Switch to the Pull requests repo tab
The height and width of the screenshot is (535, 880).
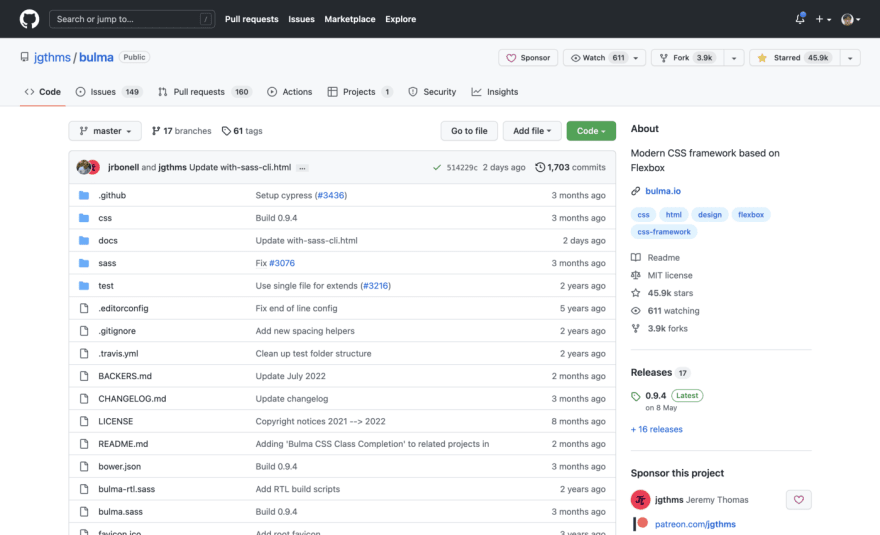click(x=204, y=92)
